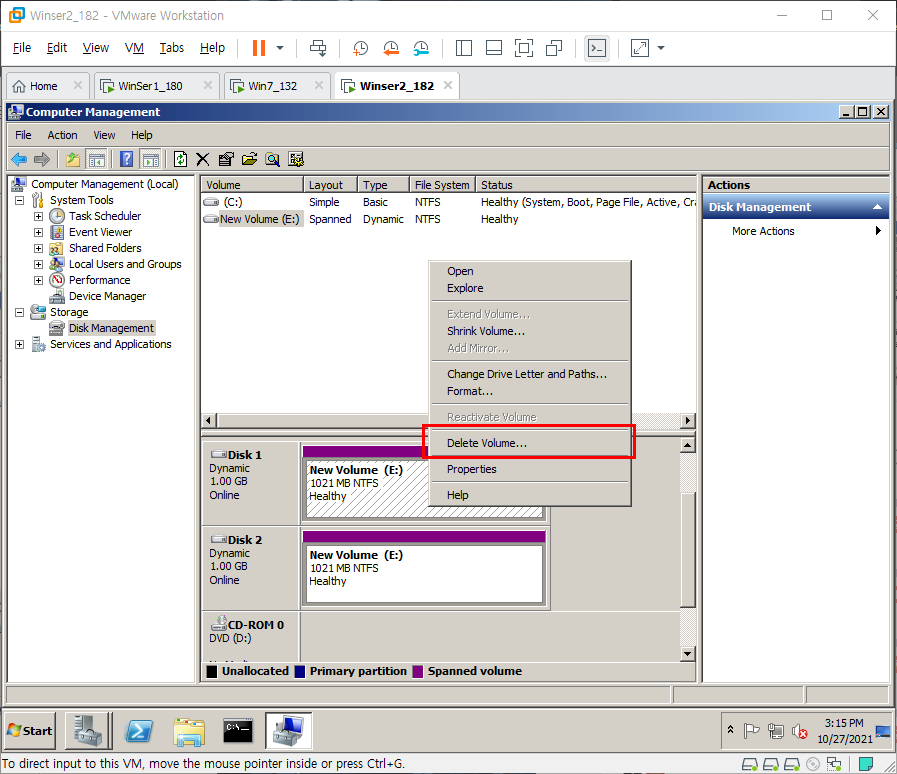
Task: Choose Format... from context menu
Action: [x=530, y=391]
